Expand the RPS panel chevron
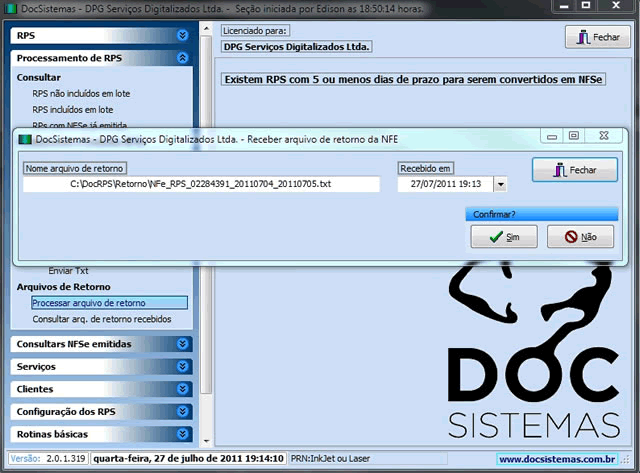 pyautogui.click(x=182, y=36)
